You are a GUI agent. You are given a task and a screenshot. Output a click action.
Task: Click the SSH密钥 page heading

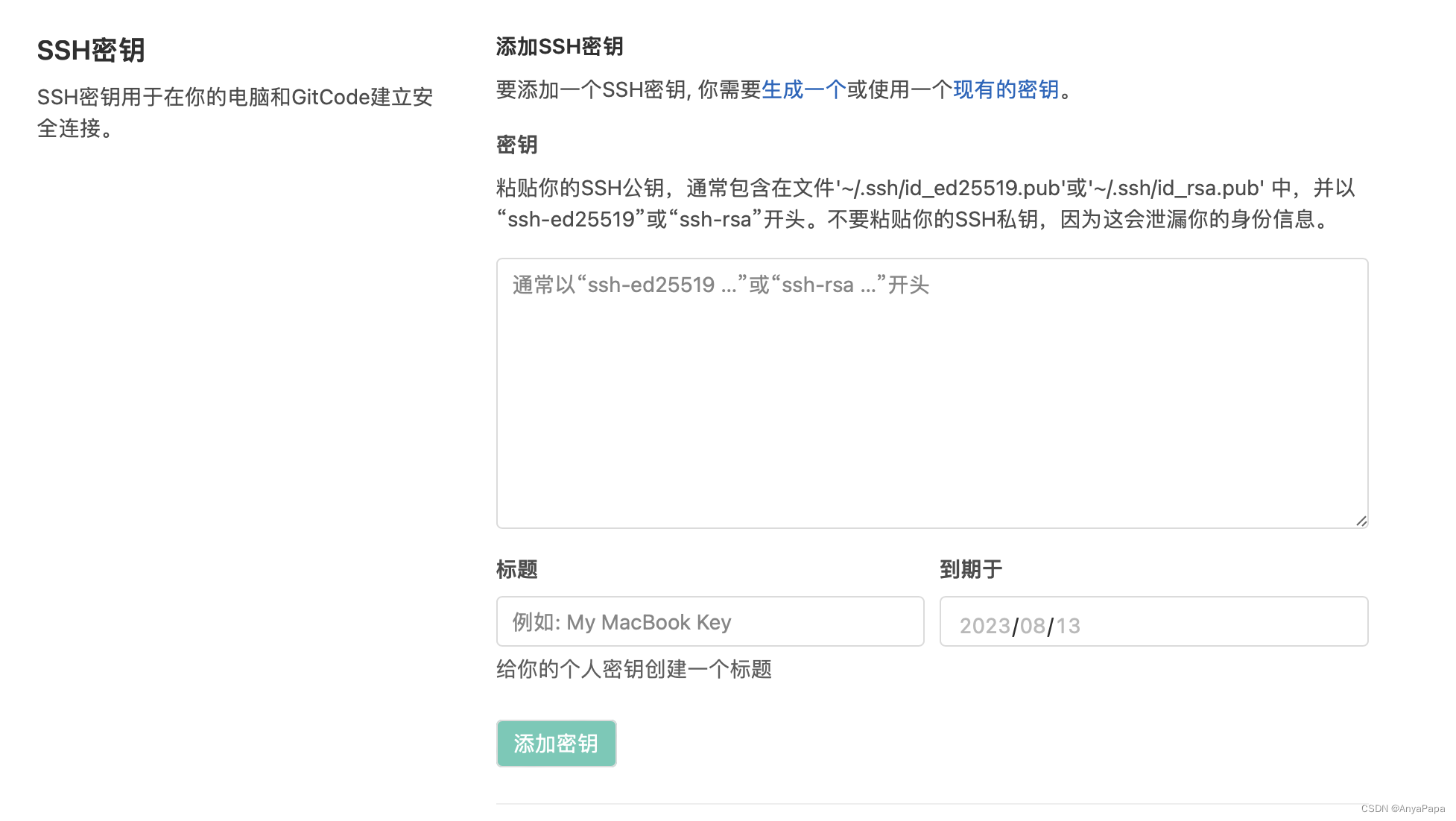pos(91,51)
